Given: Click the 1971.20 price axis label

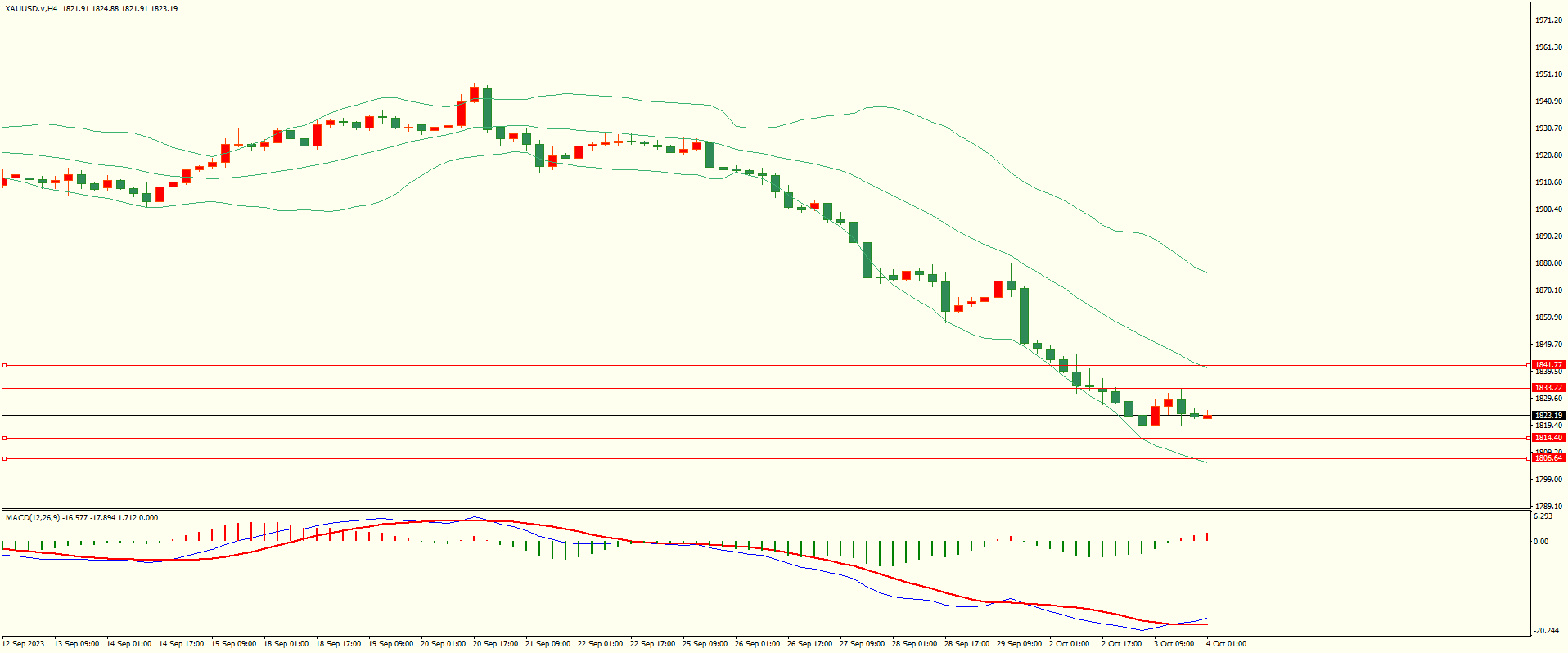Looking at the screenshot, I should 1548,20.
